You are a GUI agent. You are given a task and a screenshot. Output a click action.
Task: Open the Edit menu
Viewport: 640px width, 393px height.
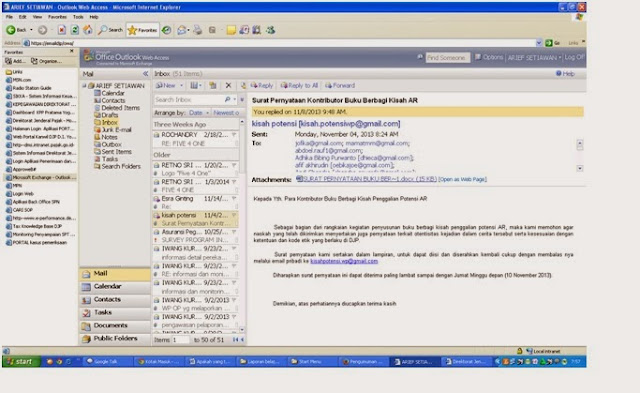point(22,17)
